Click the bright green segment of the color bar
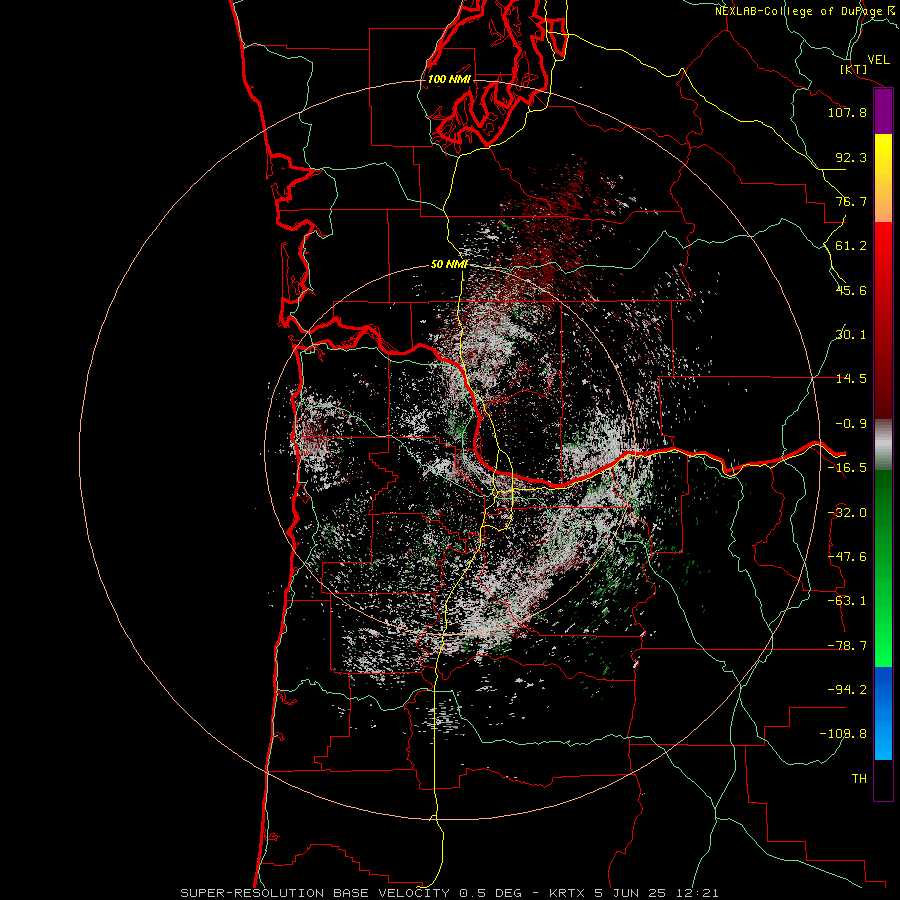Screen dimensions: 900x900 pyautogui.click(x=883, y=568)
